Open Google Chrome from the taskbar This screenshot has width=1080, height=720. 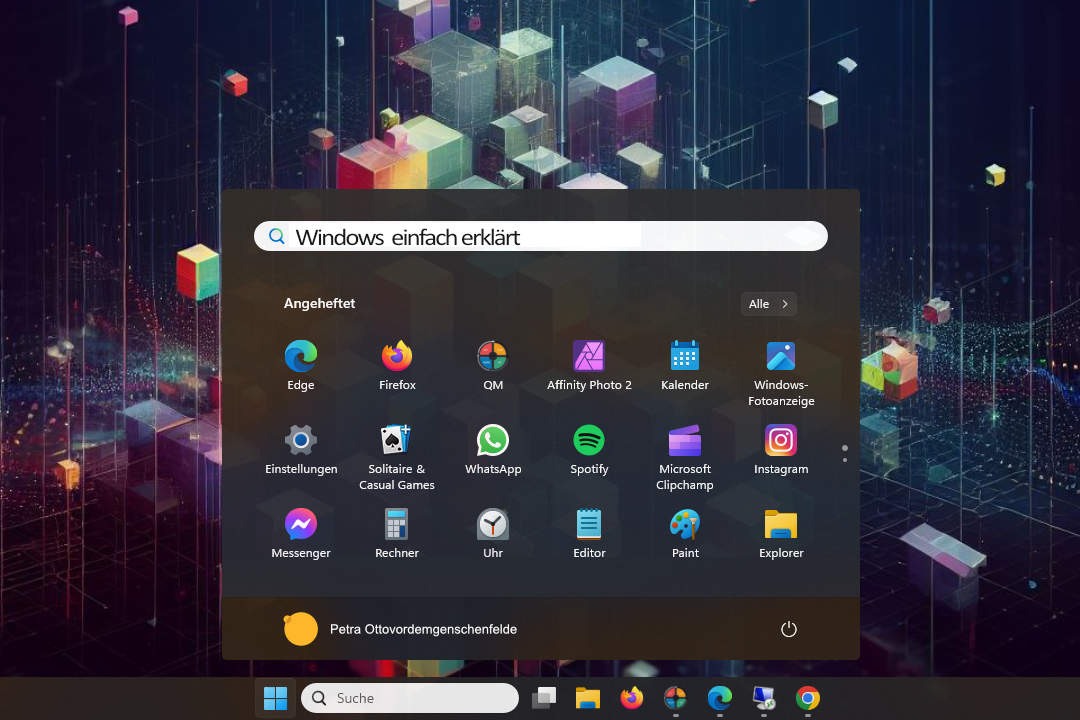(x=808, y=699)
